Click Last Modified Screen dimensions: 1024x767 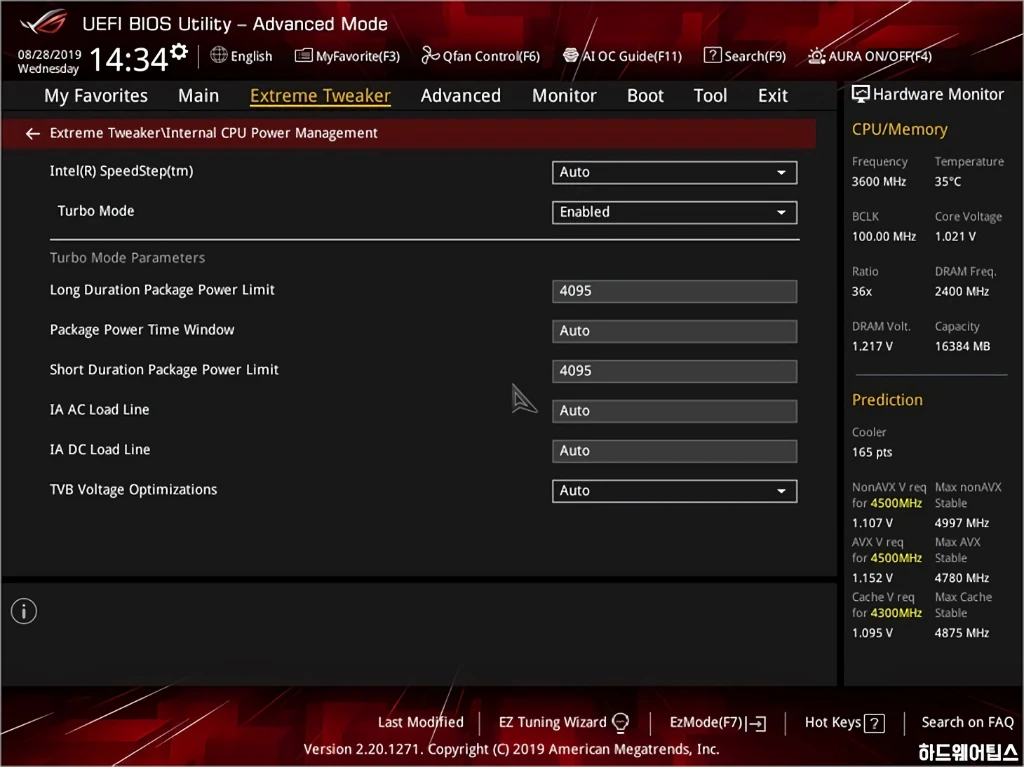tap(421, 723)
